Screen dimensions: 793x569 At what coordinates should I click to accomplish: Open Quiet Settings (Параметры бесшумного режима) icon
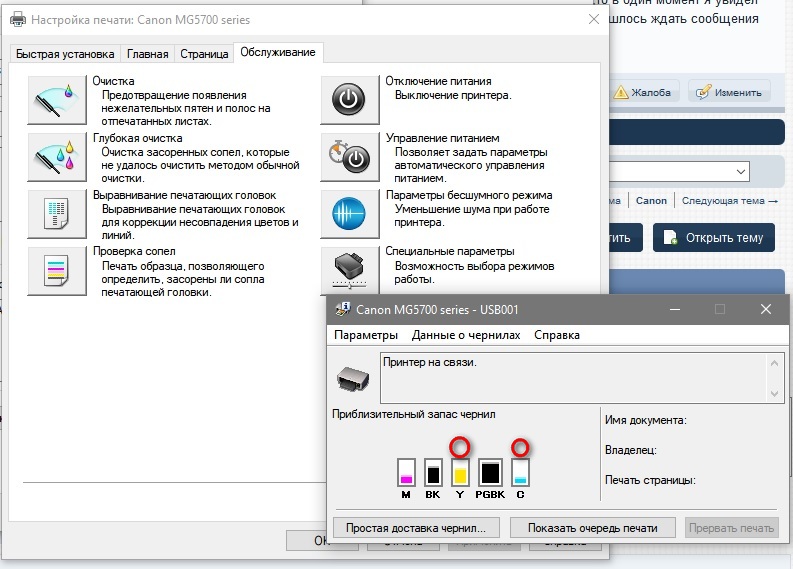pyautogui.click(x=350, y=214)
